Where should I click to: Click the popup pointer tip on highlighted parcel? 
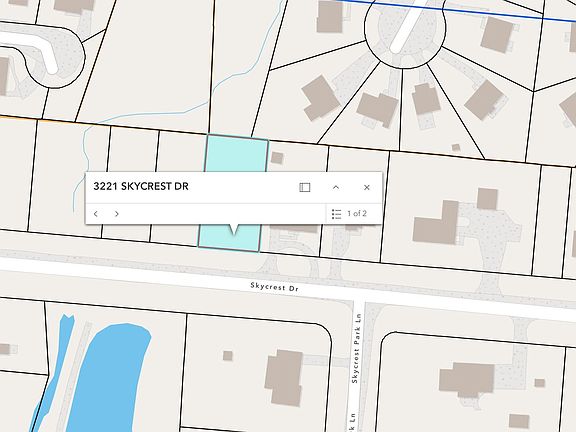click(x=234, y=231)
